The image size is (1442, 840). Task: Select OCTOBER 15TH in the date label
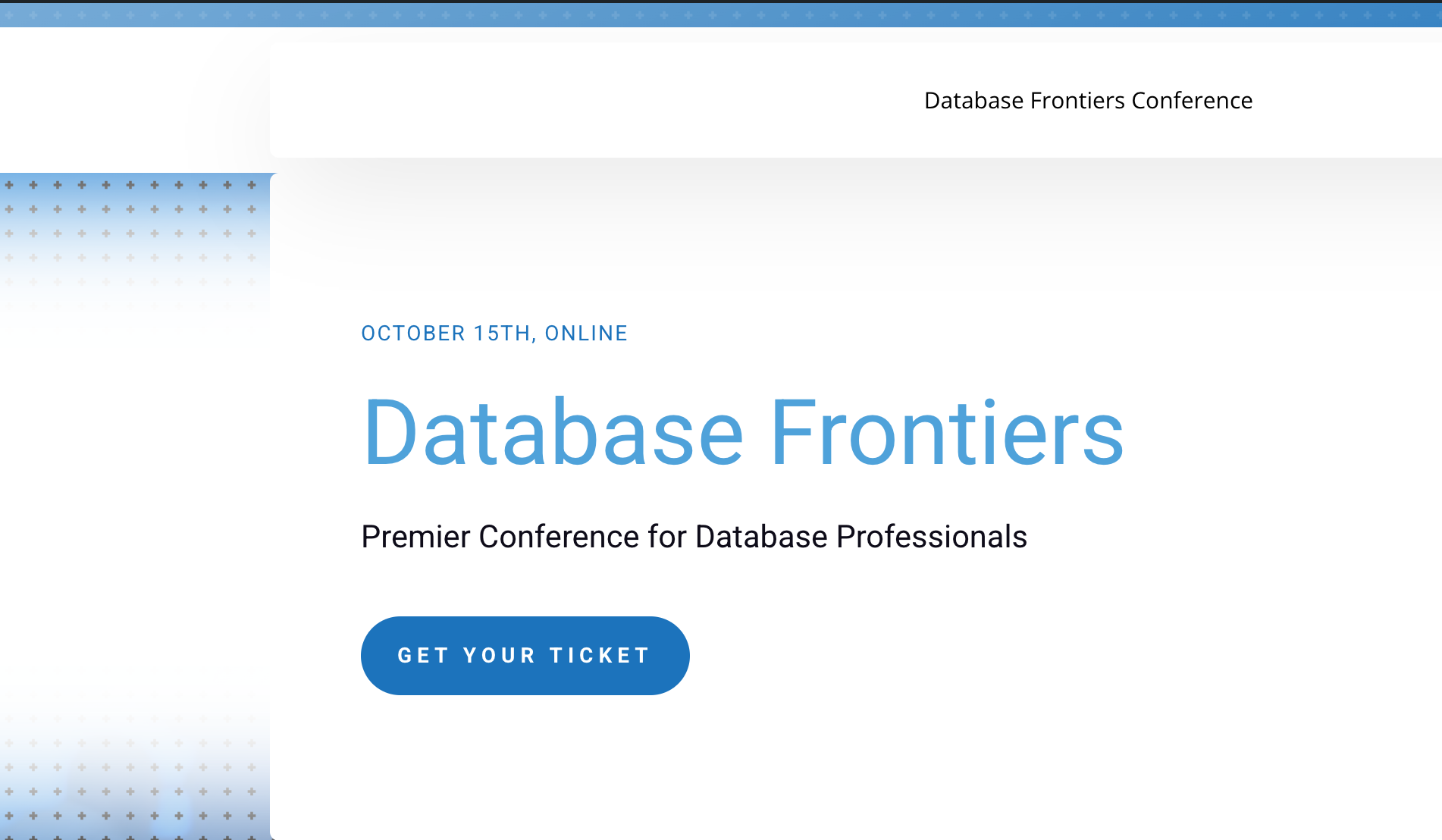pos(440,333)
